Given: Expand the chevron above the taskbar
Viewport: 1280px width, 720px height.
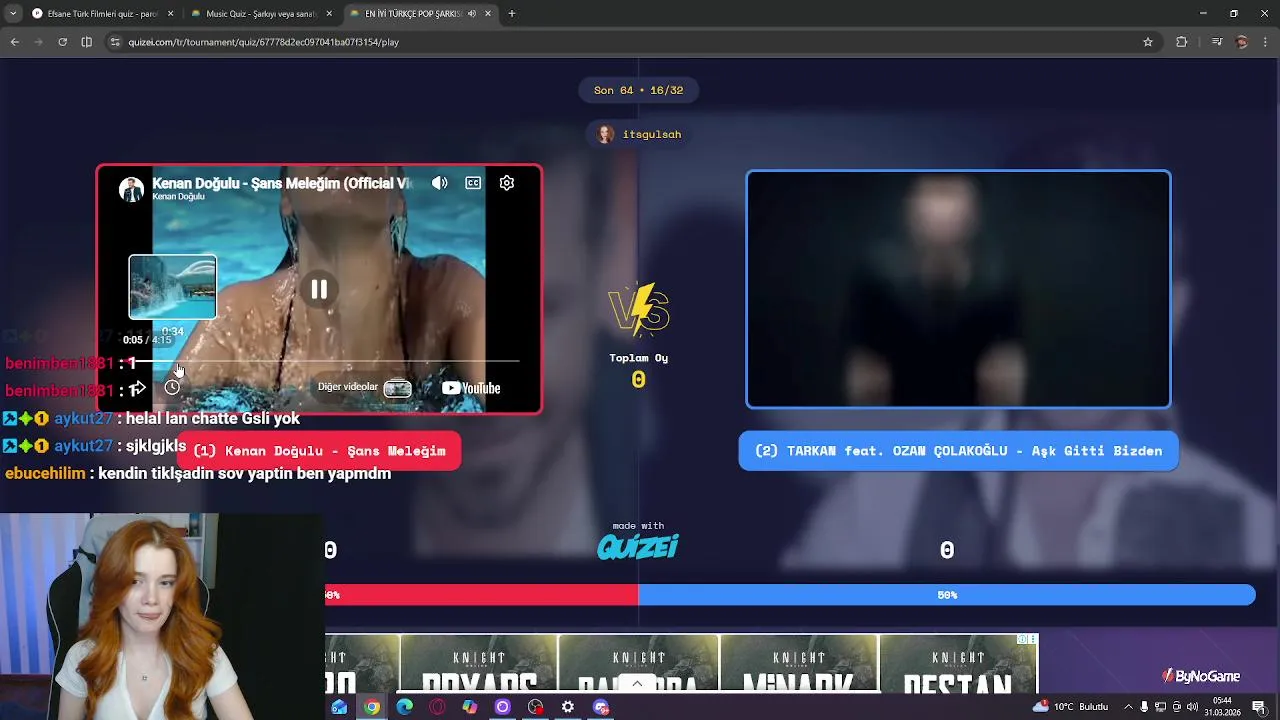Looking at the screenshot, I should (x=637, y=684).
